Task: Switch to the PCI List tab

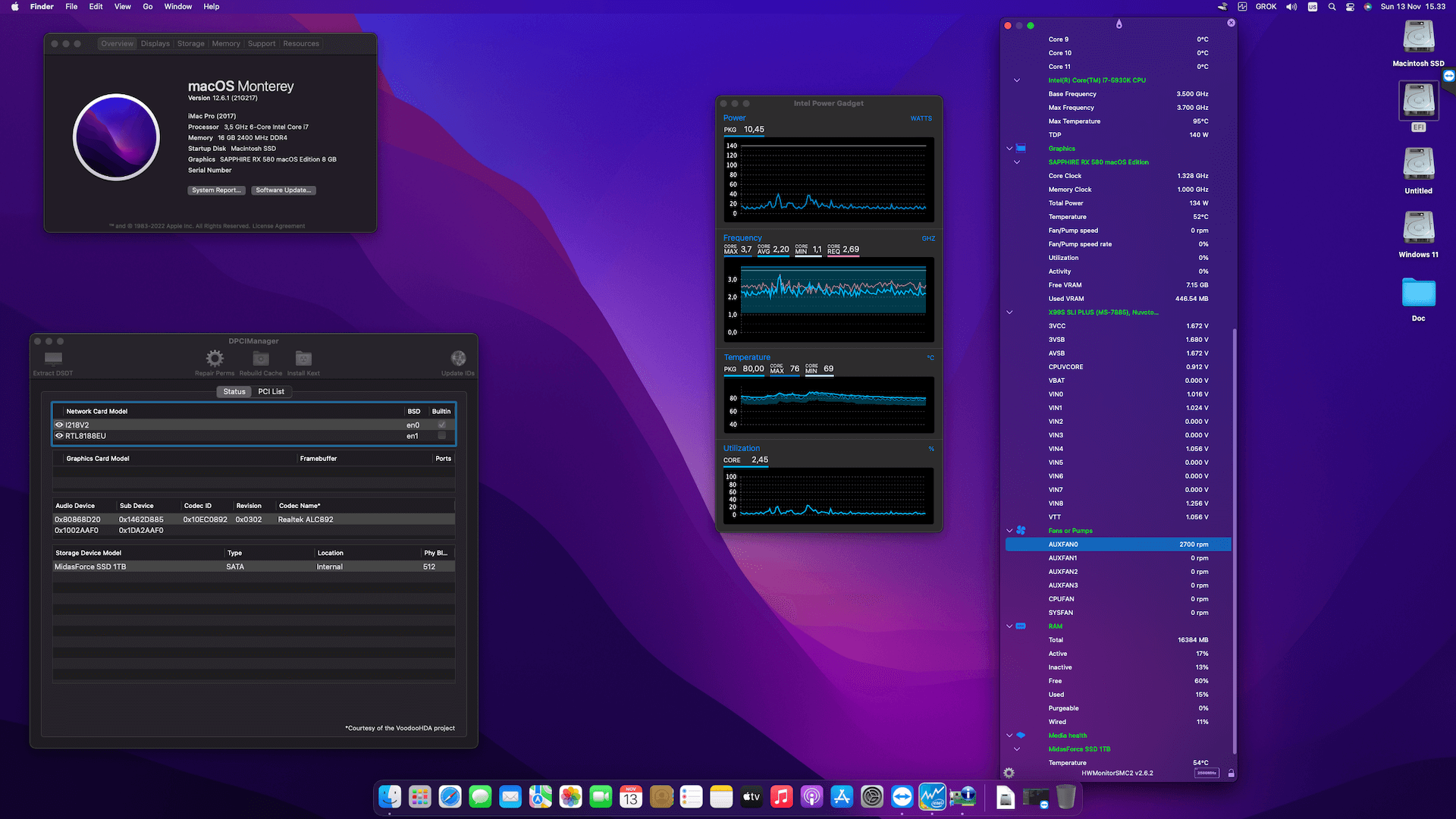Action: tap(271, 391)
